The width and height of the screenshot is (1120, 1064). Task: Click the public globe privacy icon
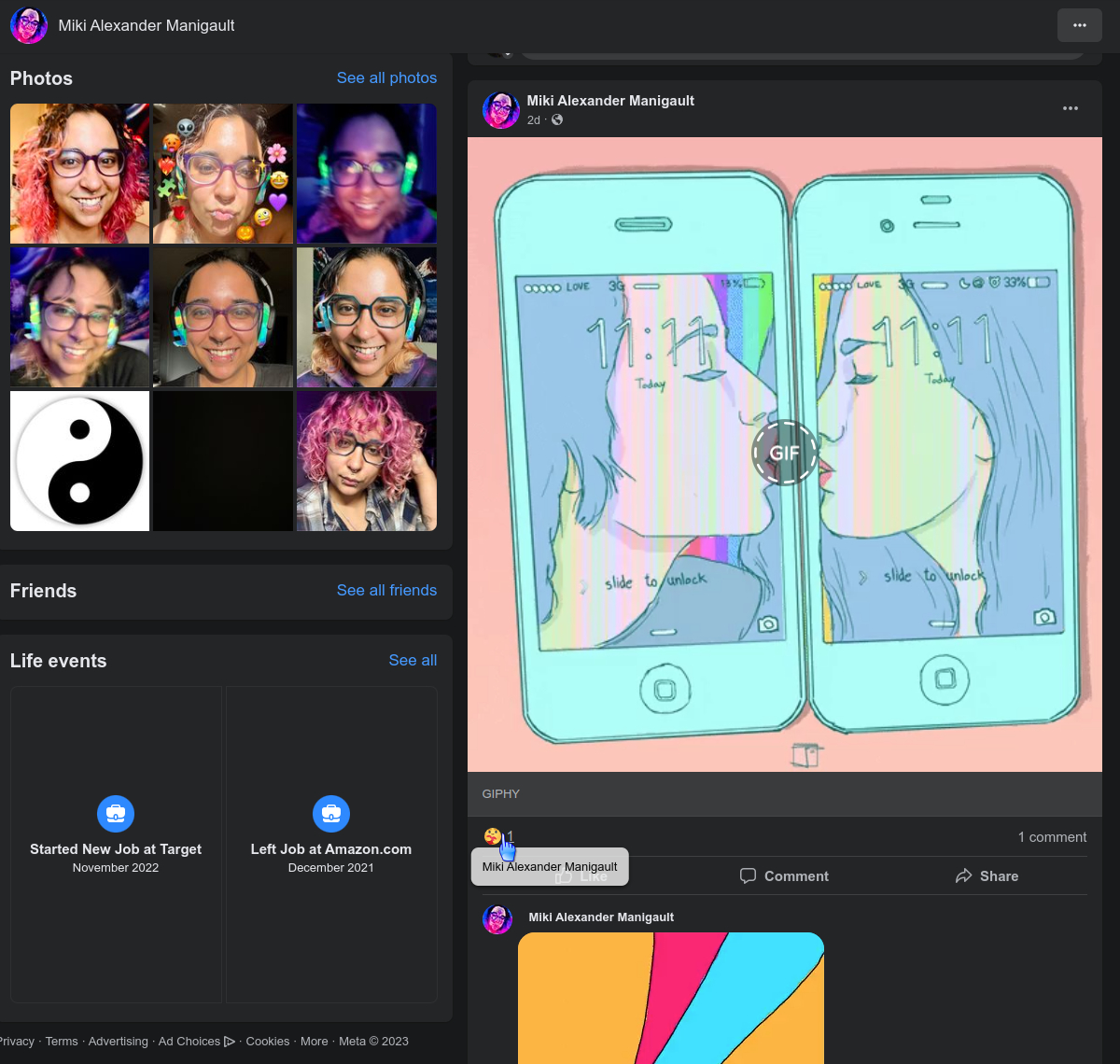point(557,120)
